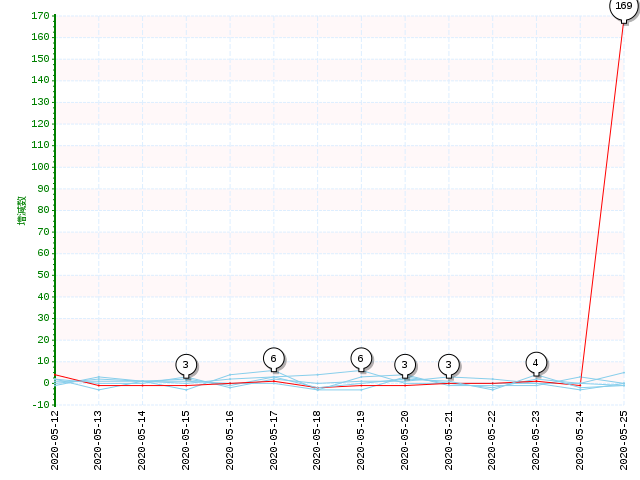Screen dimensions: 640x480
Task: Select the 2020-05-19 date label
Action: (x=361, y=440)
